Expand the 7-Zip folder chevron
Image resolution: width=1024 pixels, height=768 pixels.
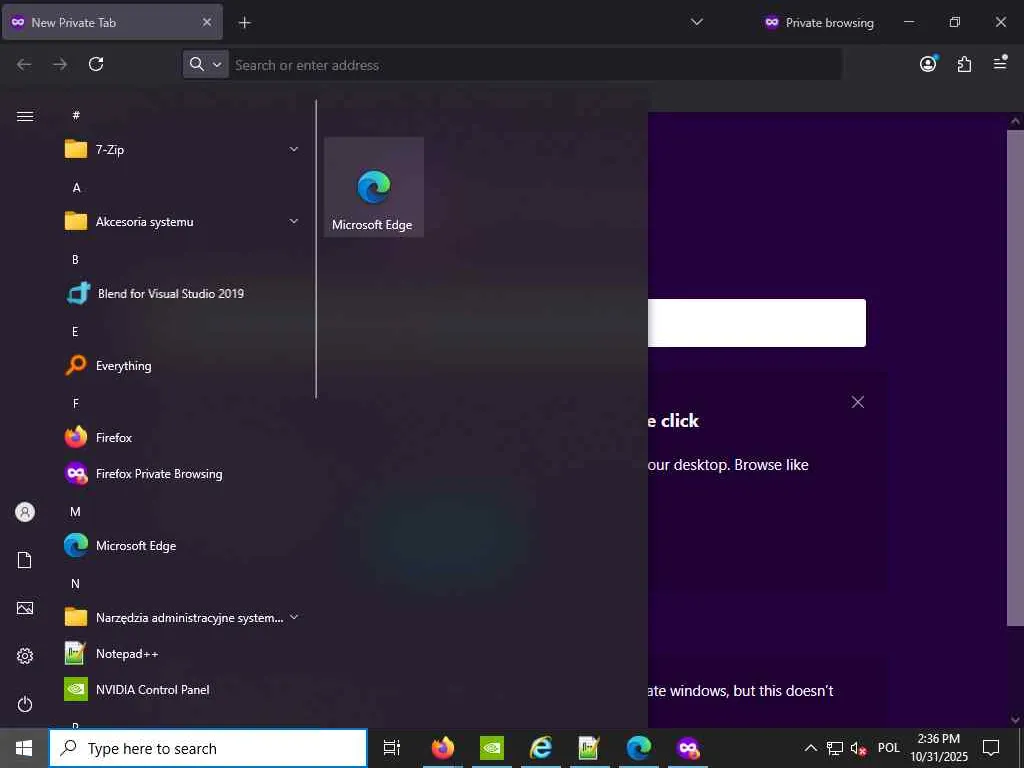[293, 150]
